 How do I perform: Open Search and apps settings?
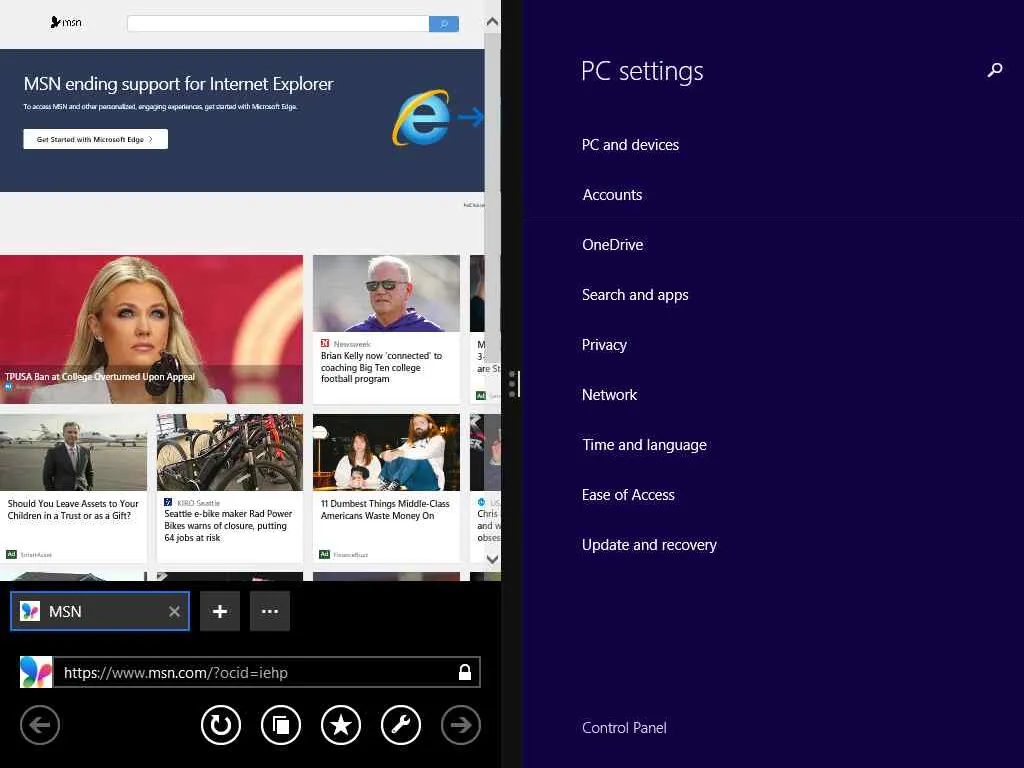click(x=635, y=295)
